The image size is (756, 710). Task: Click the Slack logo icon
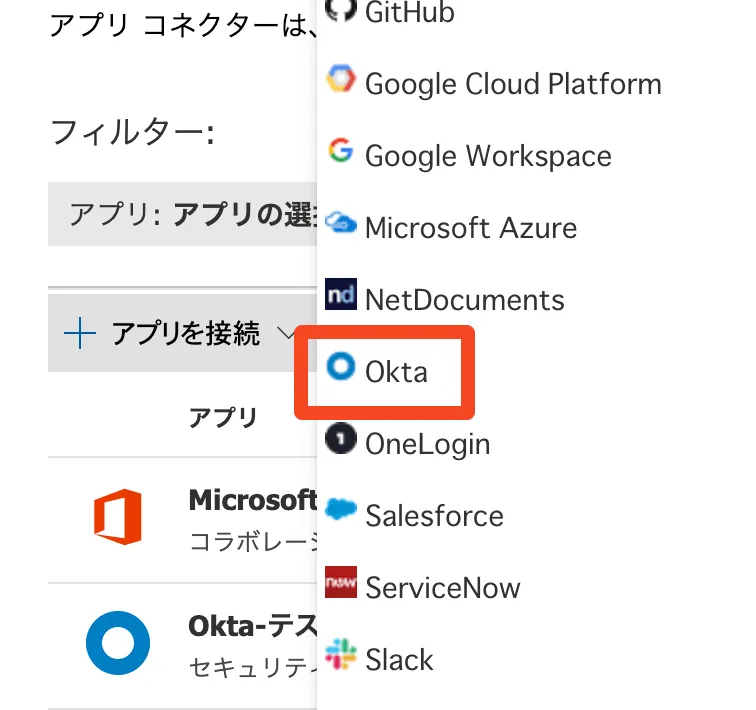341,657
